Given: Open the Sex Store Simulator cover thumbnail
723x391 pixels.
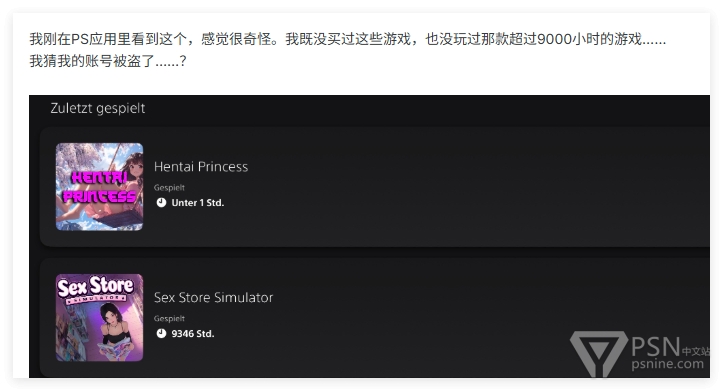Looking at the screenshot, I should [x=99, y=318].
